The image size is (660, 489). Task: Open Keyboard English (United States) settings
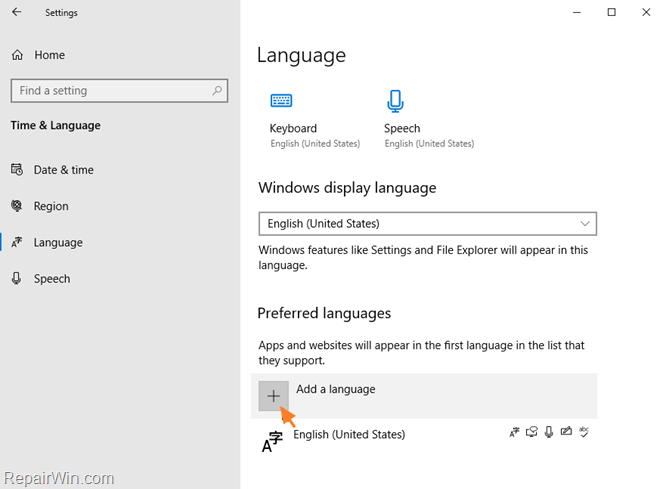click(x=315, y=121)
